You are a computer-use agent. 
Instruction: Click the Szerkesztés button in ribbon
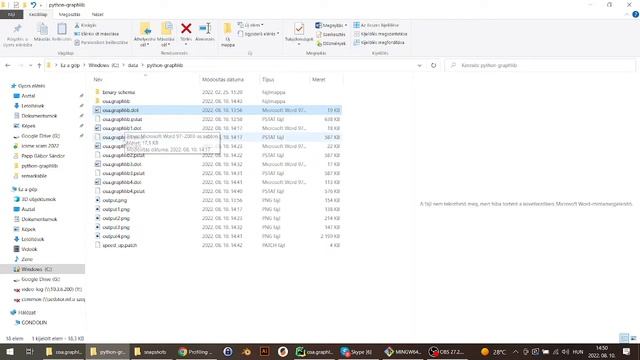coord(331,34)
